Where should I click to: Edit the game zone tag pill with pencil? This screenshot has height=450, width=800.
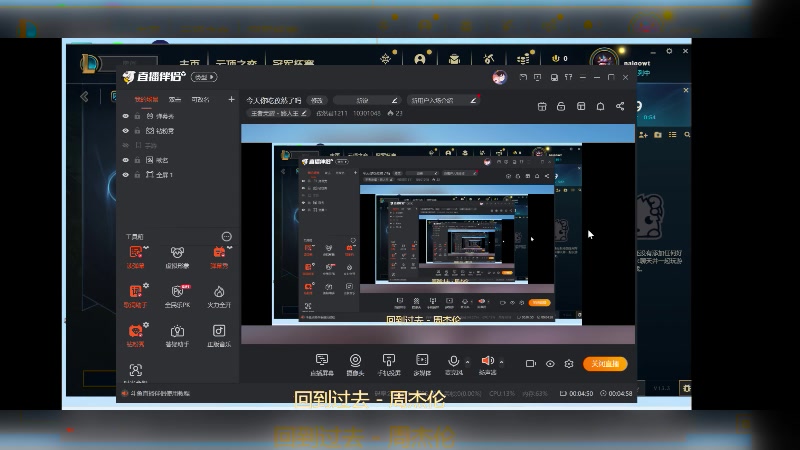pos(279,113)
